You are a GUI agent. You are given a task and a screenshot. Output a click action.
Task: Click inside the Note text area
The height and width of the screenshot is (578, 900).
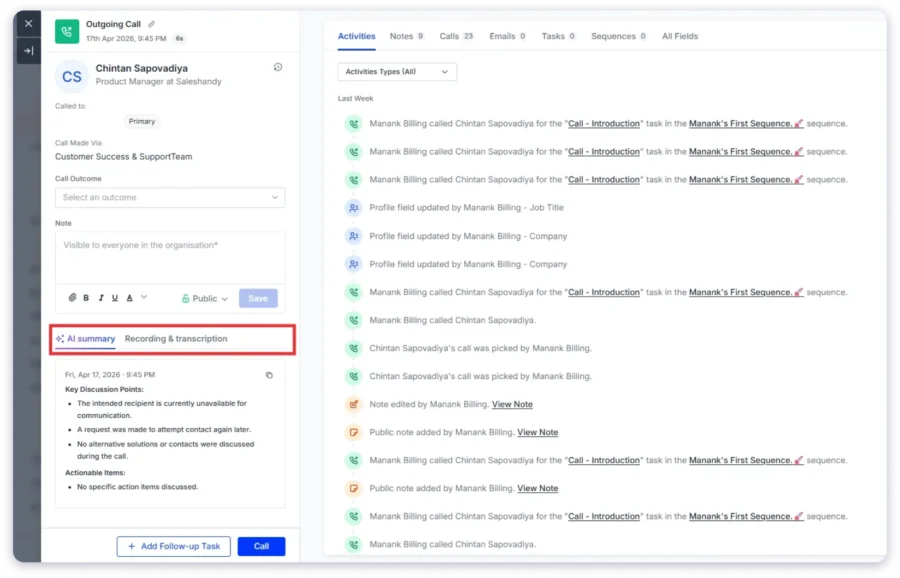click(170, 258)
